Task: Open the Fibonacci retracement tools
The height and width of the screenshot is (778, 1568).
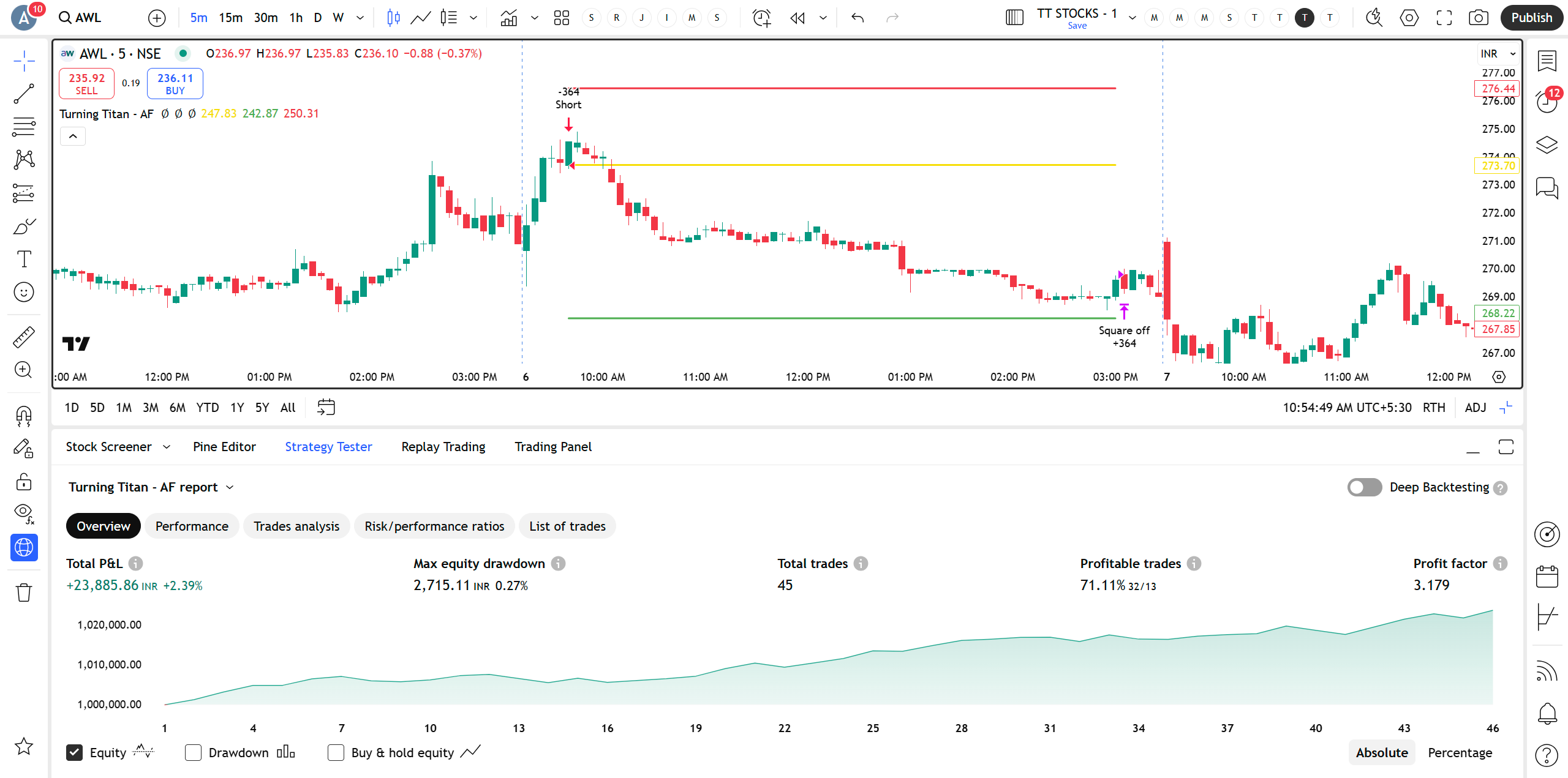Action: [x=24, y=127]
